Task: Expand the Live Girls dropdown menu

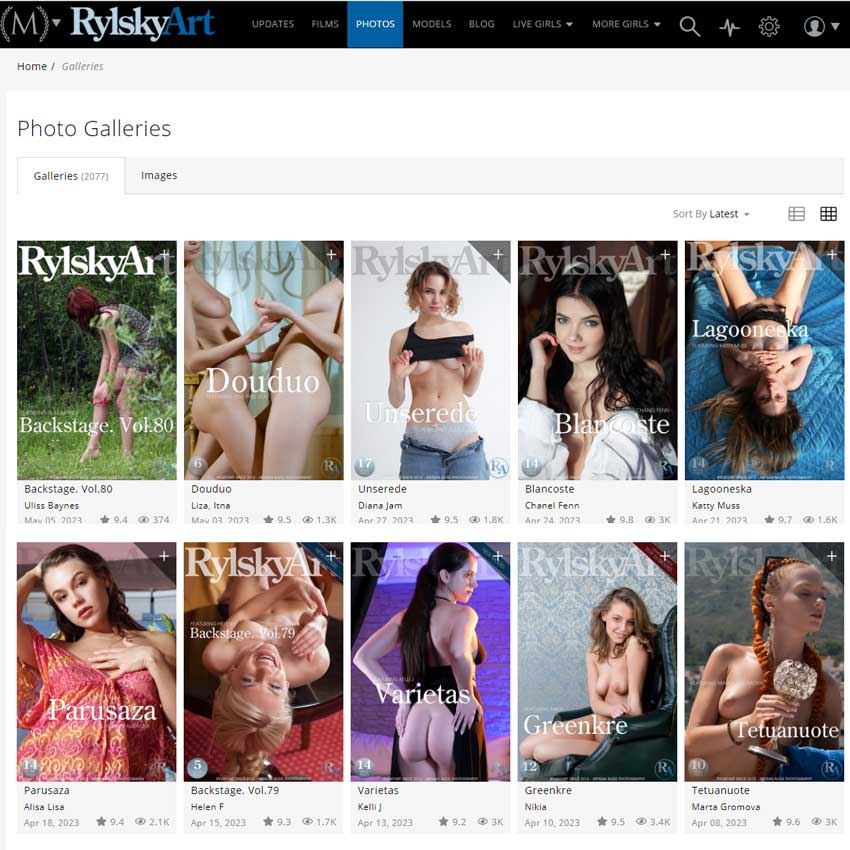Action: point(543,24)
